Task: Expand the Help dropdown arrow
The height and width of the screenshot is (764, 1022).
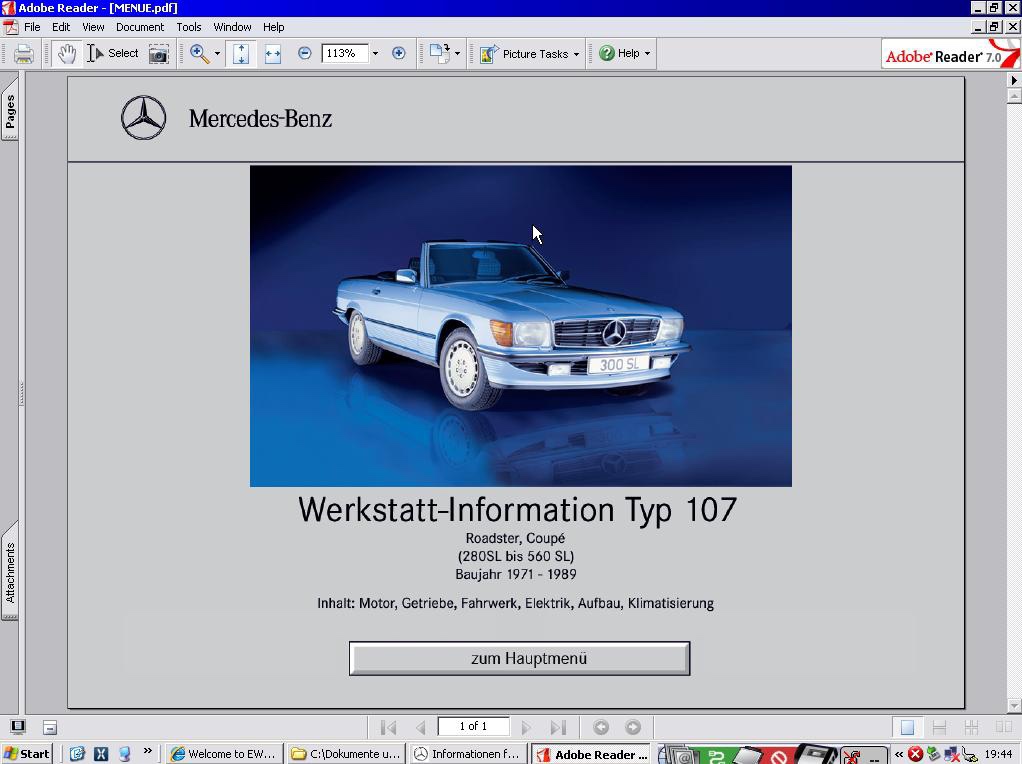Action: point(647,53)
